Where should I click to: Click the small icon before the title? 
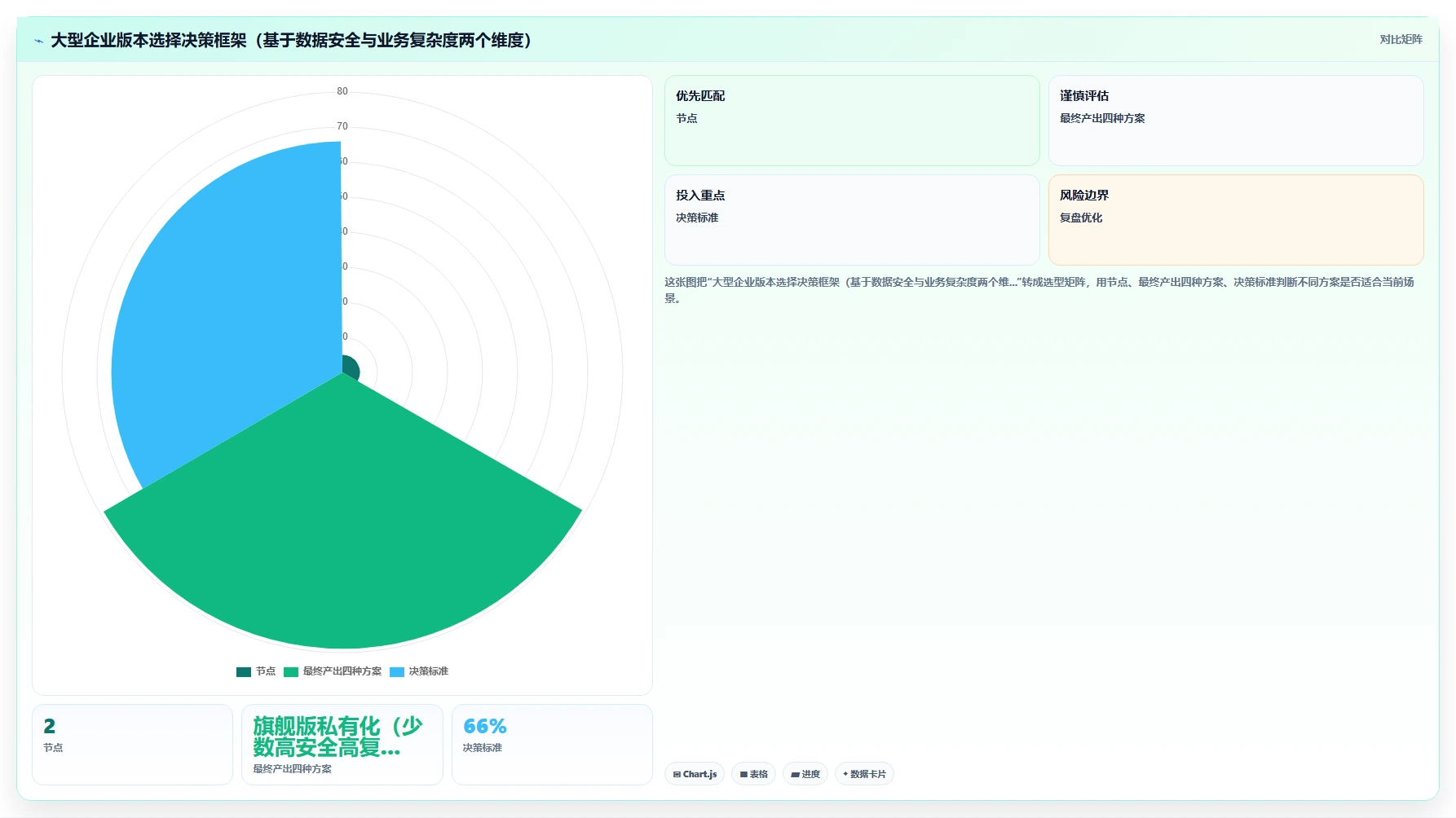pos(38,41)
